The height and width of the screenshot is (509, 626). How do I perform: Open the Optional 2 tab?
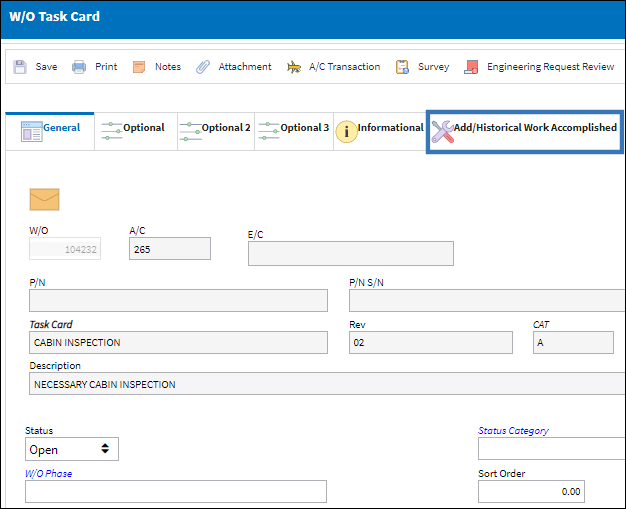(x=216, y=131)
